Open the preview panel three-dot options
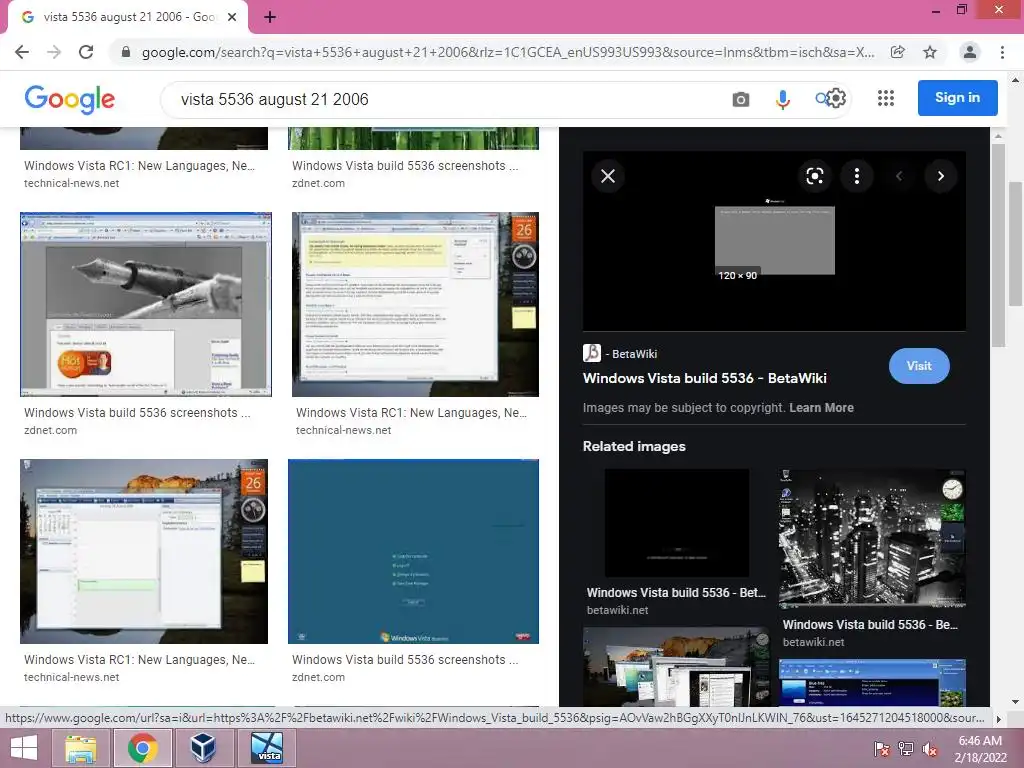The image size is (1024, 768). point(857,176)
